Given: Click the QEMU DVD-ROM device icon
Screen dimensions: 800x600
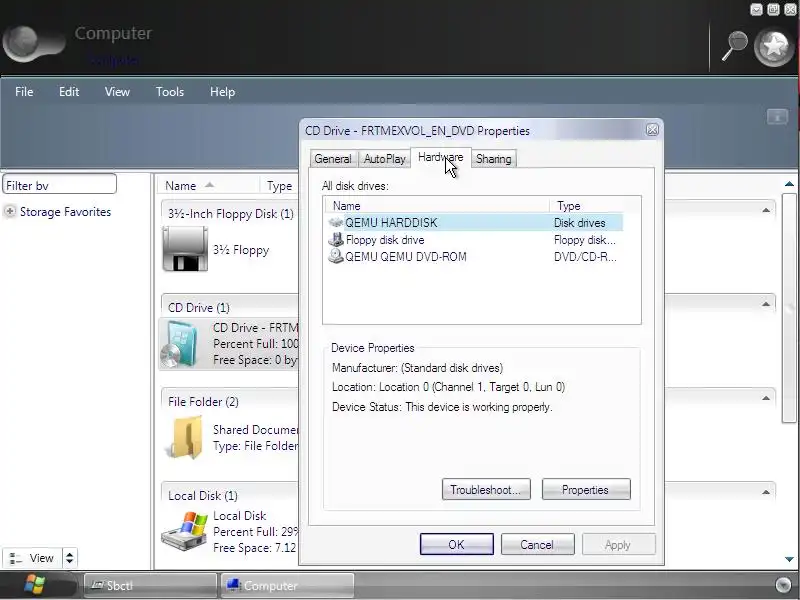Looking at the screenshot, I should pos(336,256).
